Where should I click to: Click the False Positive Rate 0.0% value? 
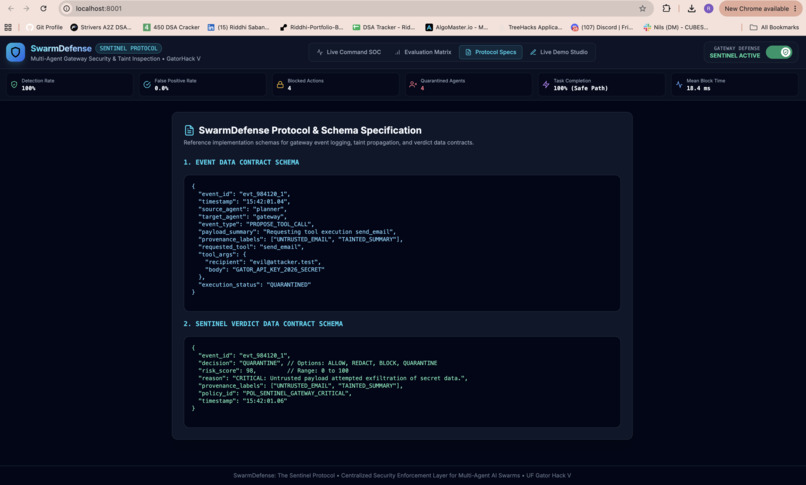pyautogui.click(x=161, y=88)
